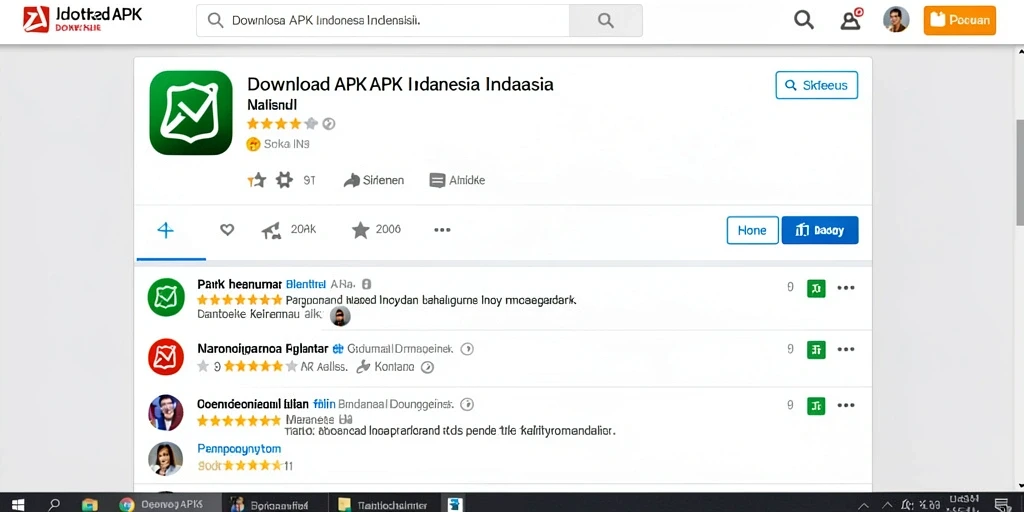Click the Pennpooynytom reviewer name

coord(239,449)
